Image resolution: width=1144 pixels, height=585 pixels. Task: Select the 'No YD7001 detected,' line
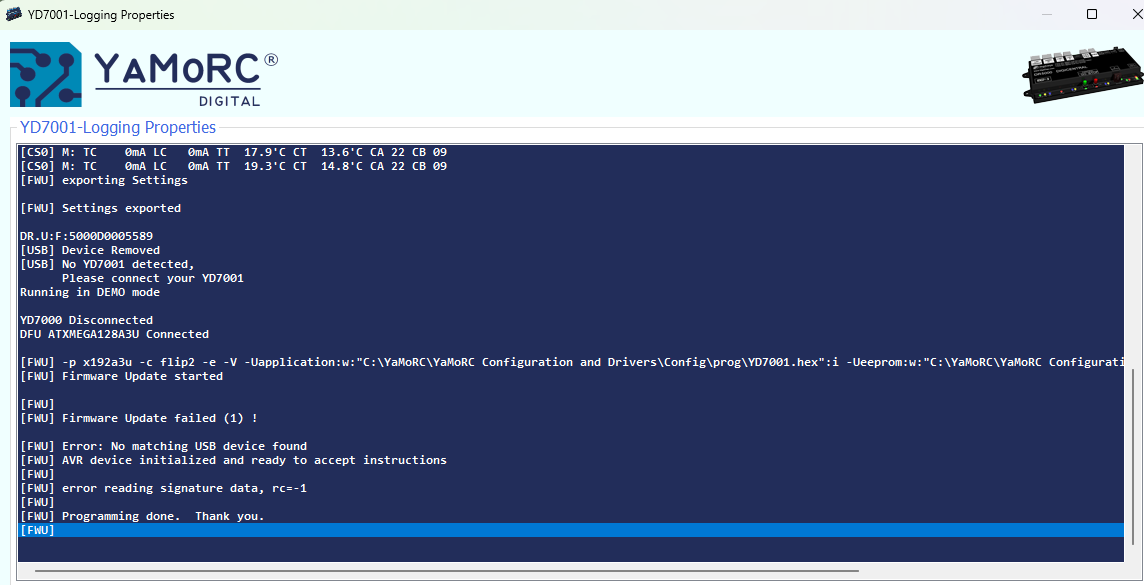tap(107, 264)
